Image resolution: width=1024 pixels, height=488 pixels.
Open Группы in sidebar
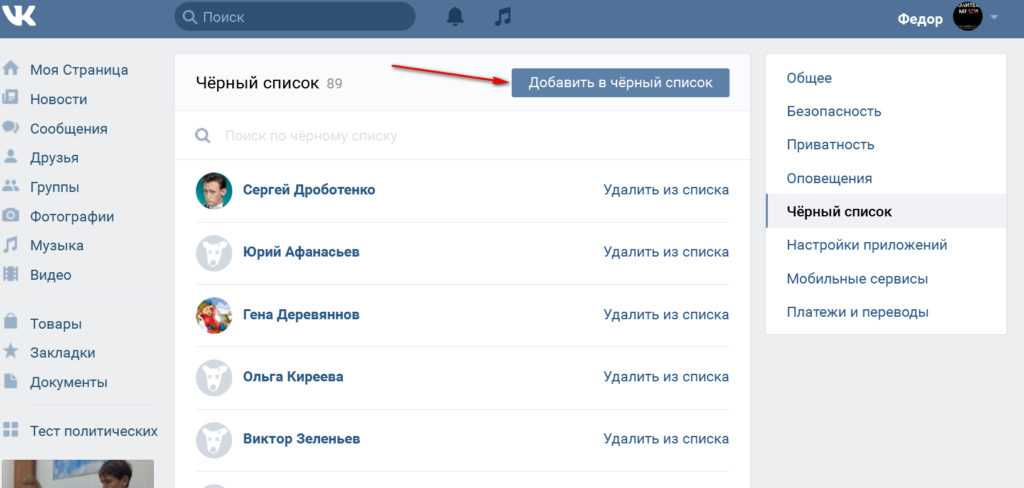[x=54, y=187]
